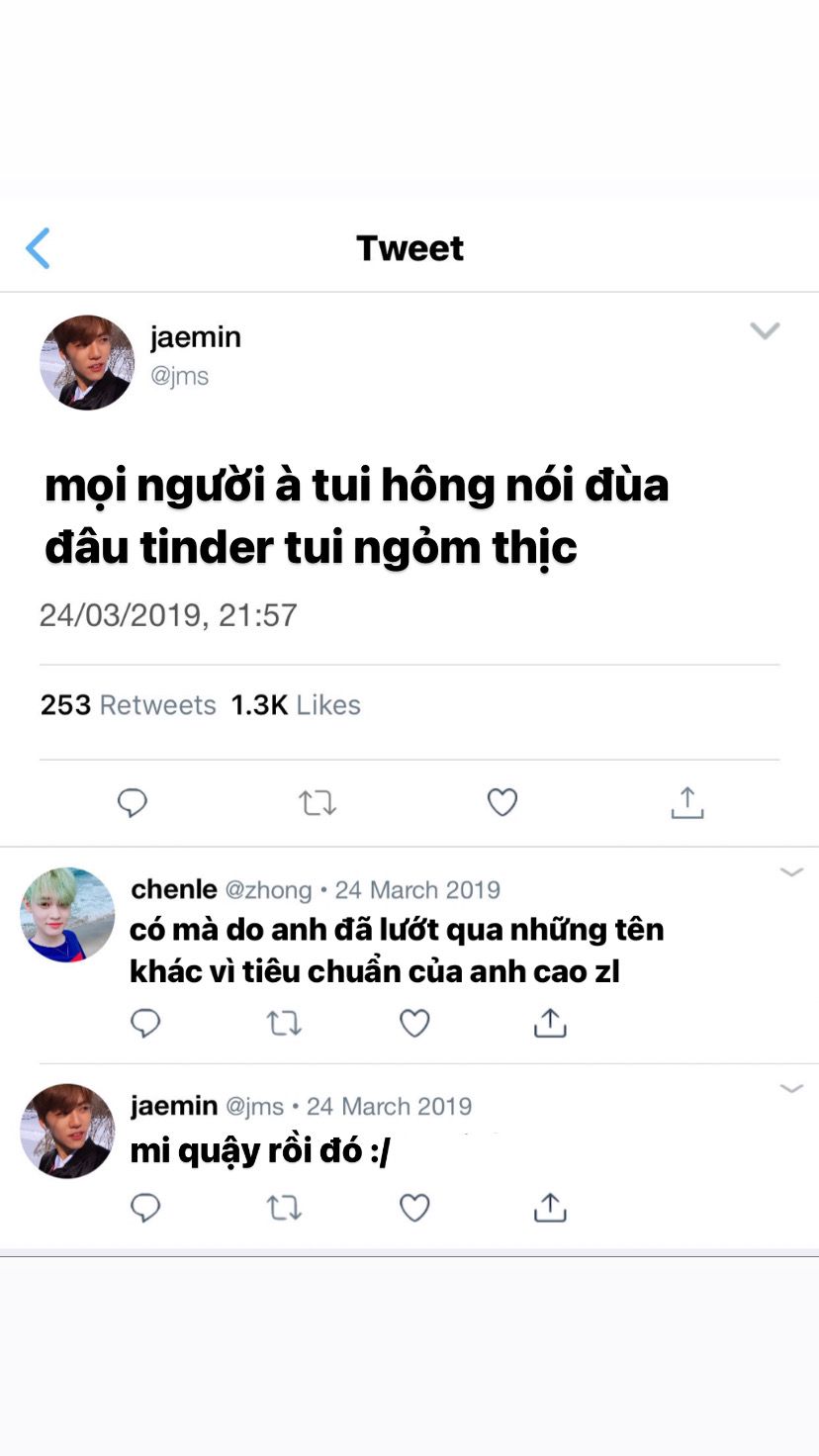
Task: Open dropdown chevron on chenle's reply
Action: (791, 872)
